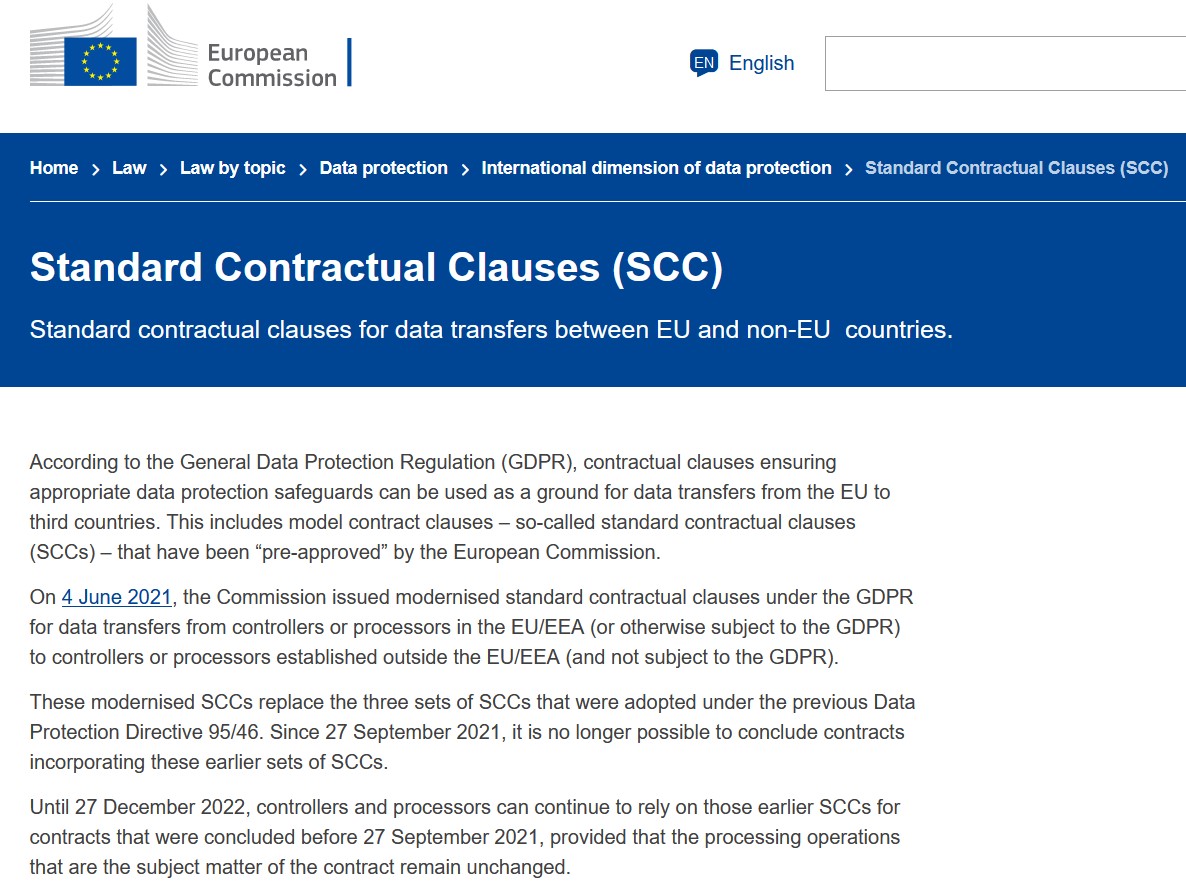Click the European Commission text label
The image size is (1186, 896).
(x=272, y=65)
